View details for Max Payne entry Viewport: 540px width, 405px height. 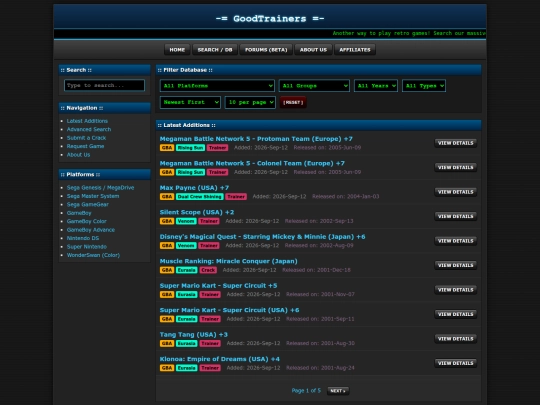pyautogui.click(x=456, y=192)
